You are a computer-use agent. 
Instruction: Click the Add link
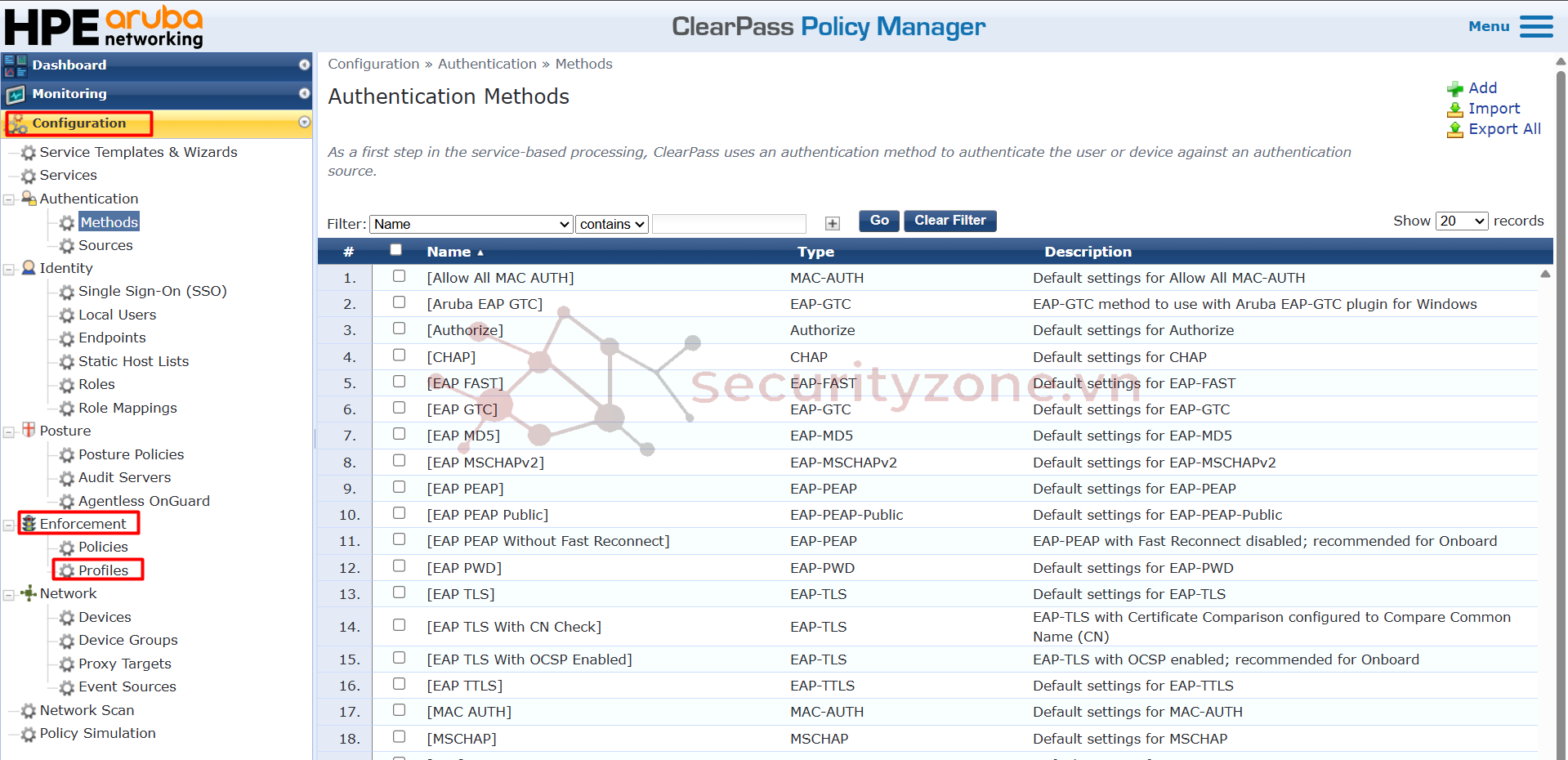click(x=1483, y=88)
